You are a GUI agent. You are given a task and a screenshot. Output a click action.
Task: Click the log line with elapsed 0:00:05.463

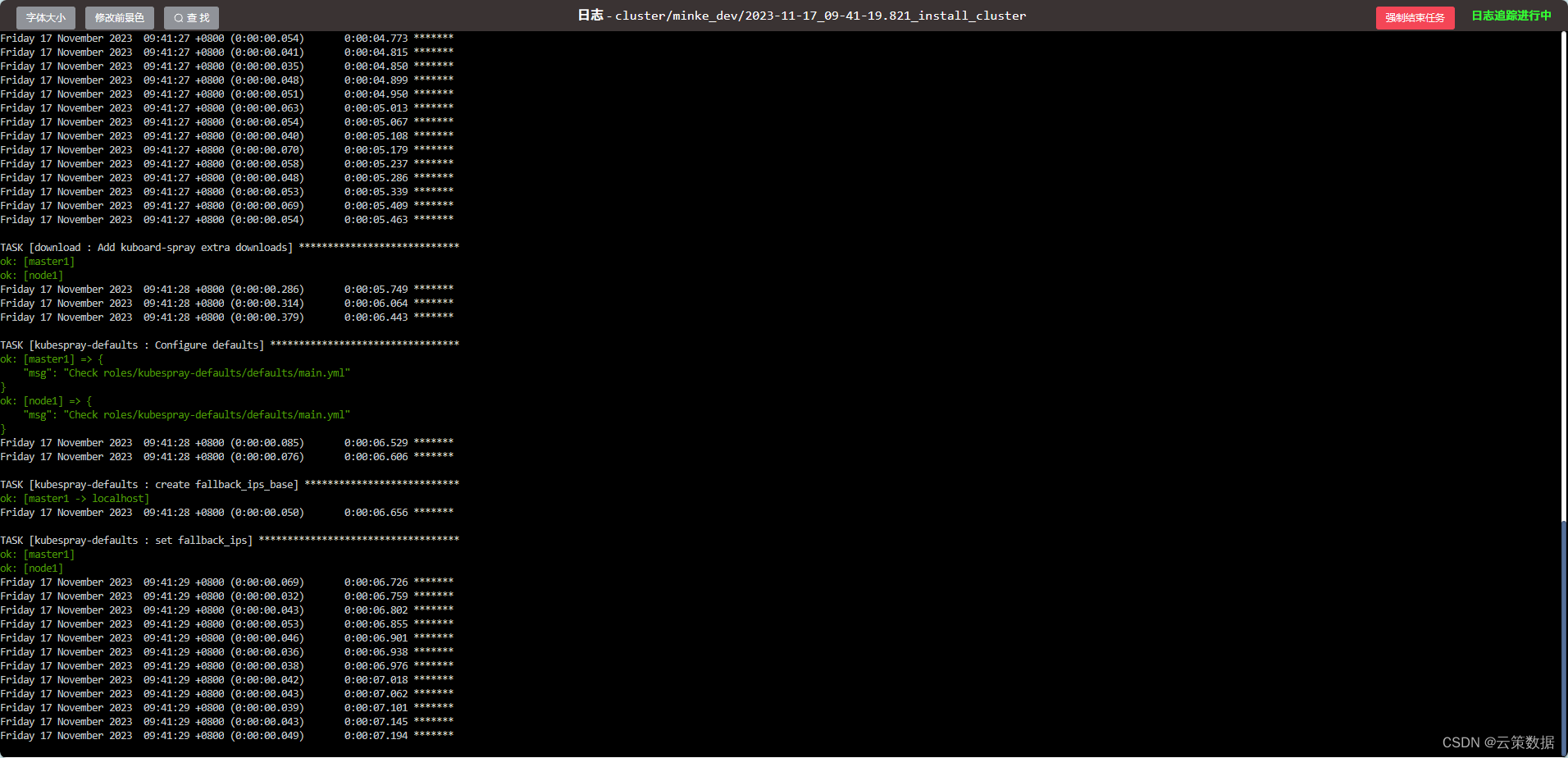pos(227,219)
